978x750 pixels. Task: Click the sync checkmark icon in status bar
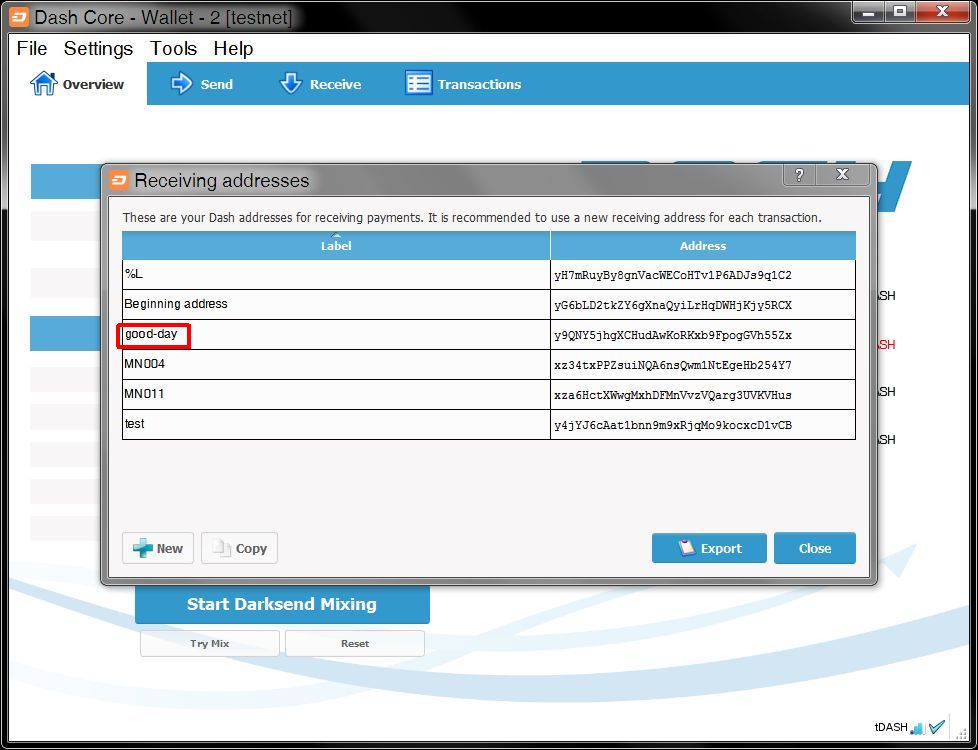937,727
